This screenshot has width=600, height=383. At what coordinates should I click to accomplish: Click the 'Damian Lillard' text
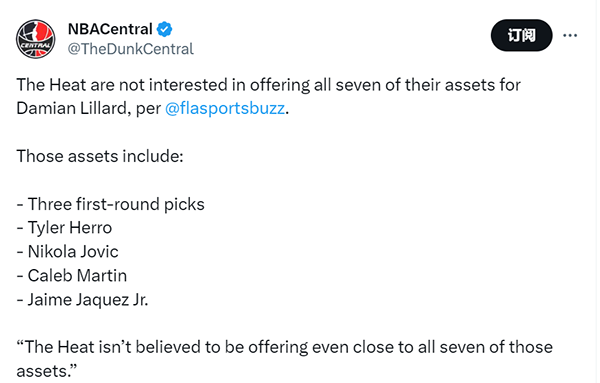click(72, 108)
